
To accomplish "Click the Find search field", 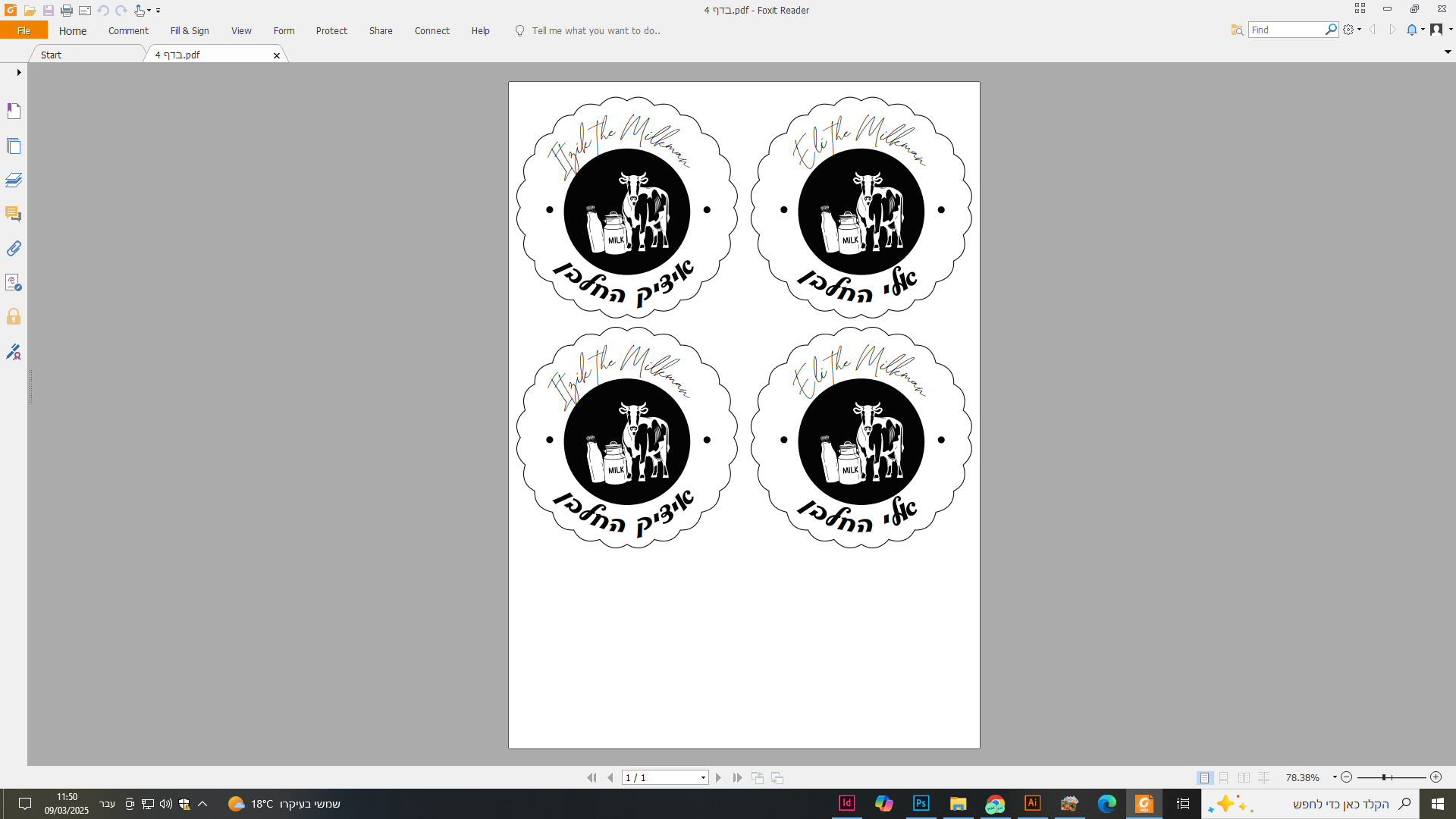I will click(x=1286, y=30).
